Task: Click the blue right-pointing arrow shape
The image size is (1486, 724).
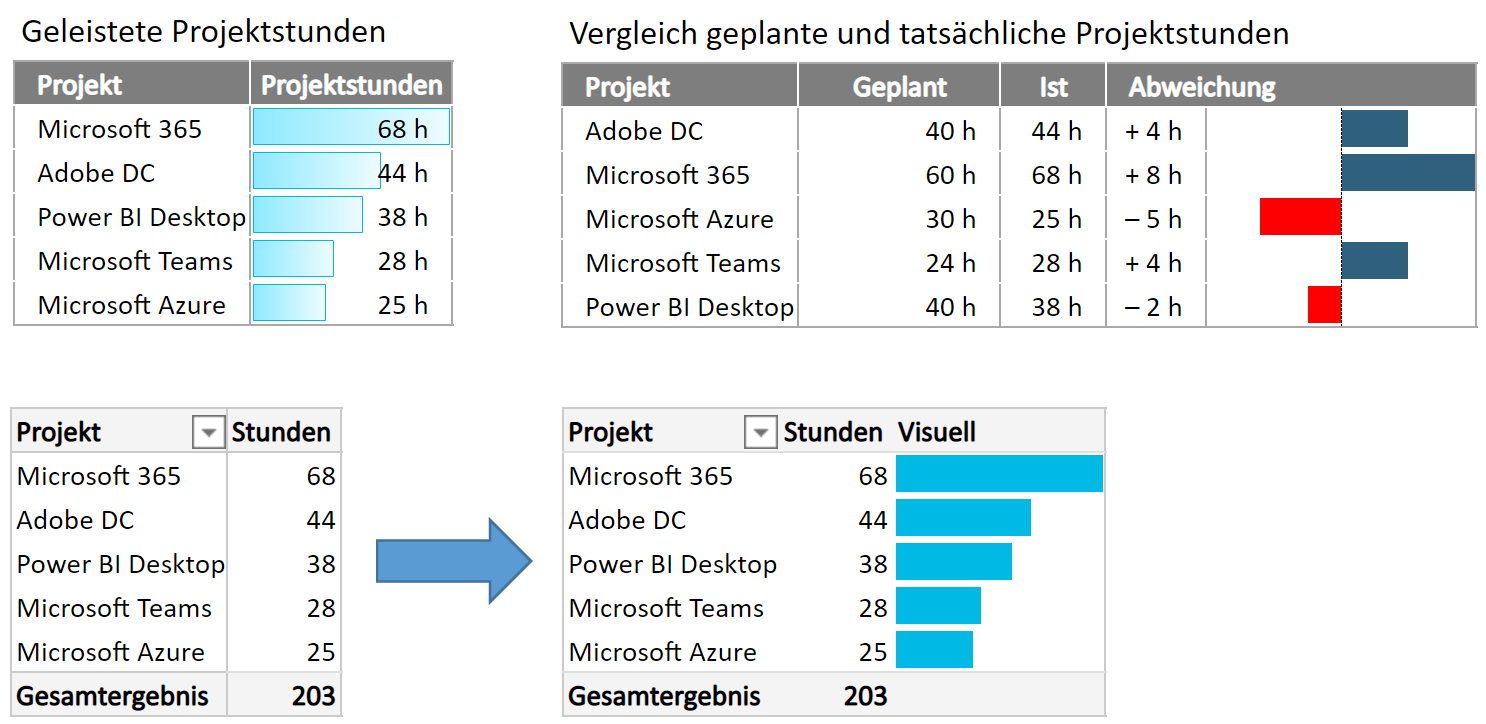Action: (x=453, y=560)
